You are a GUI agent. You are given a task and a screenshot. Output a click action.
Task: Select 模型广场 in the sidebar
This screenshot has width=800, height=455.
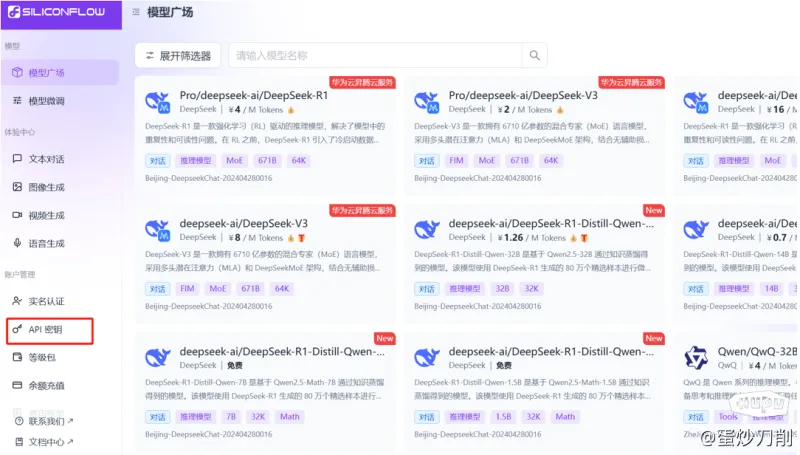60,72
